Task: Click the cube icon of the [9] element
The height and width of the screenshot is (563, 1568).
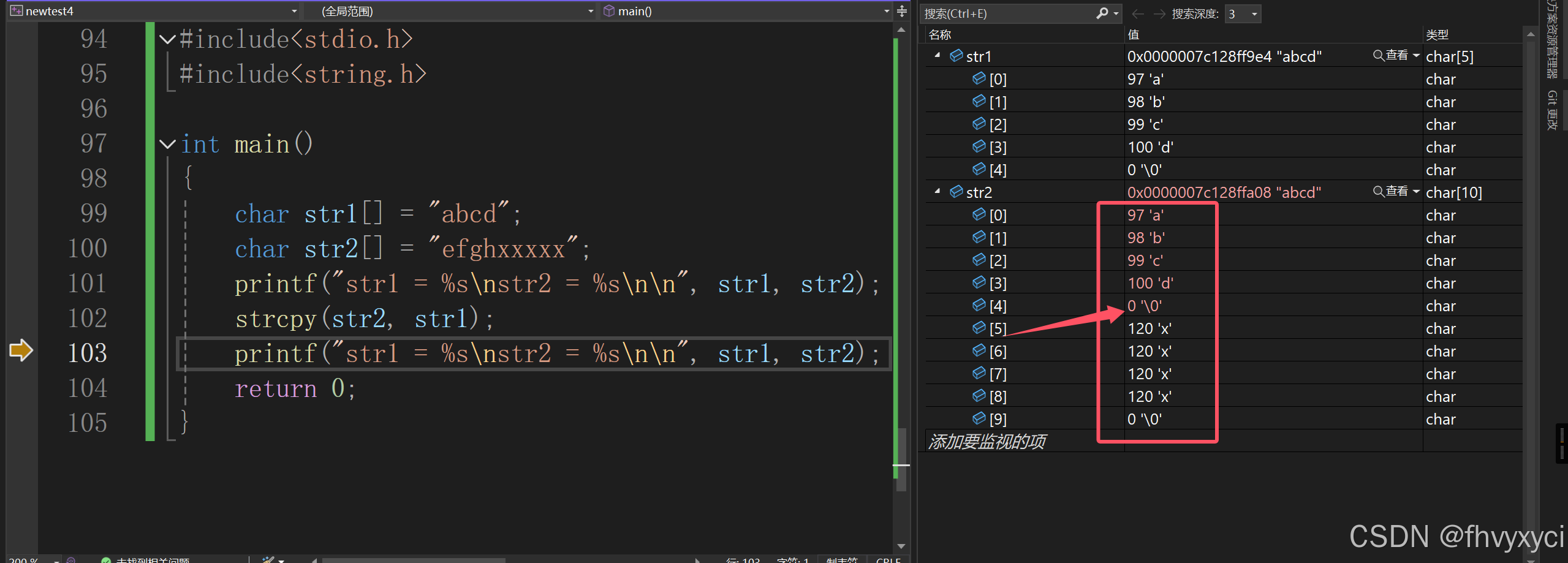Action: click(x=979, y=418)
